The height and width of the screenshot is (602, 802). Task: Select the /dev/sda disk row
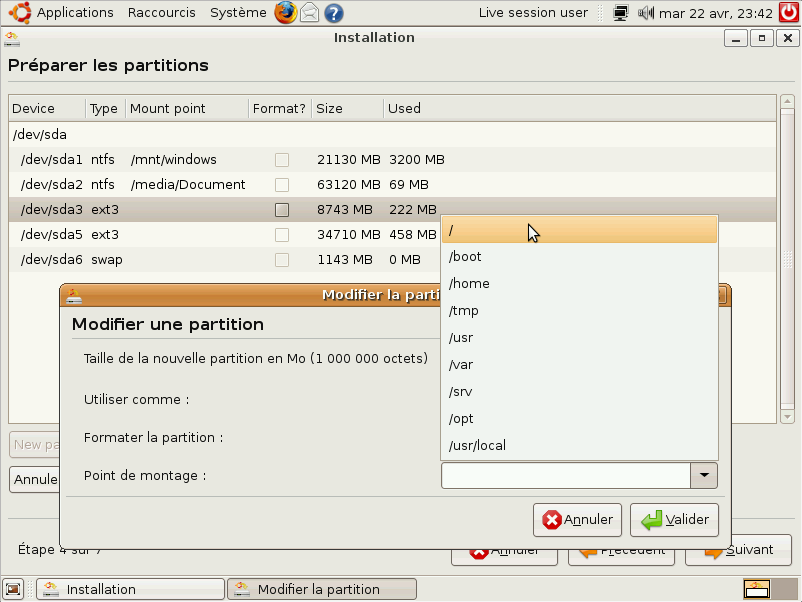tap(392, 135)
